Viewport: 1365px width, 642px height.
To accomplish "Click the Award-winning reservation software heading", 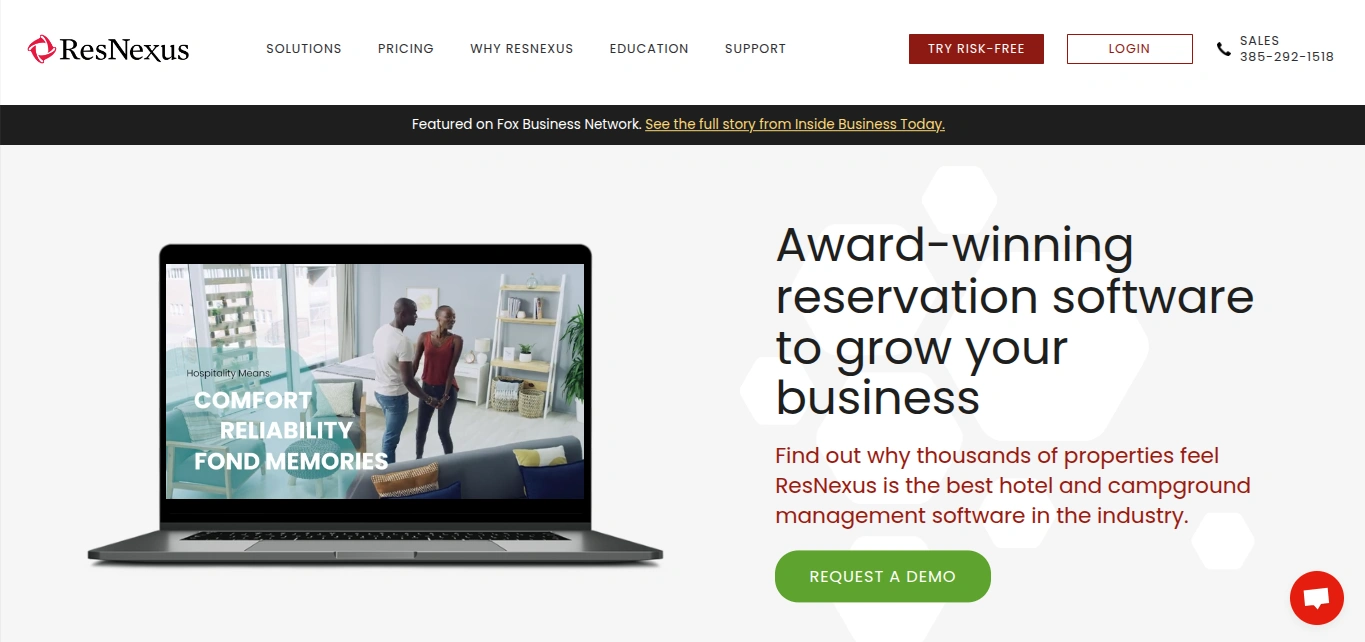I will (x=1014, y=321).
